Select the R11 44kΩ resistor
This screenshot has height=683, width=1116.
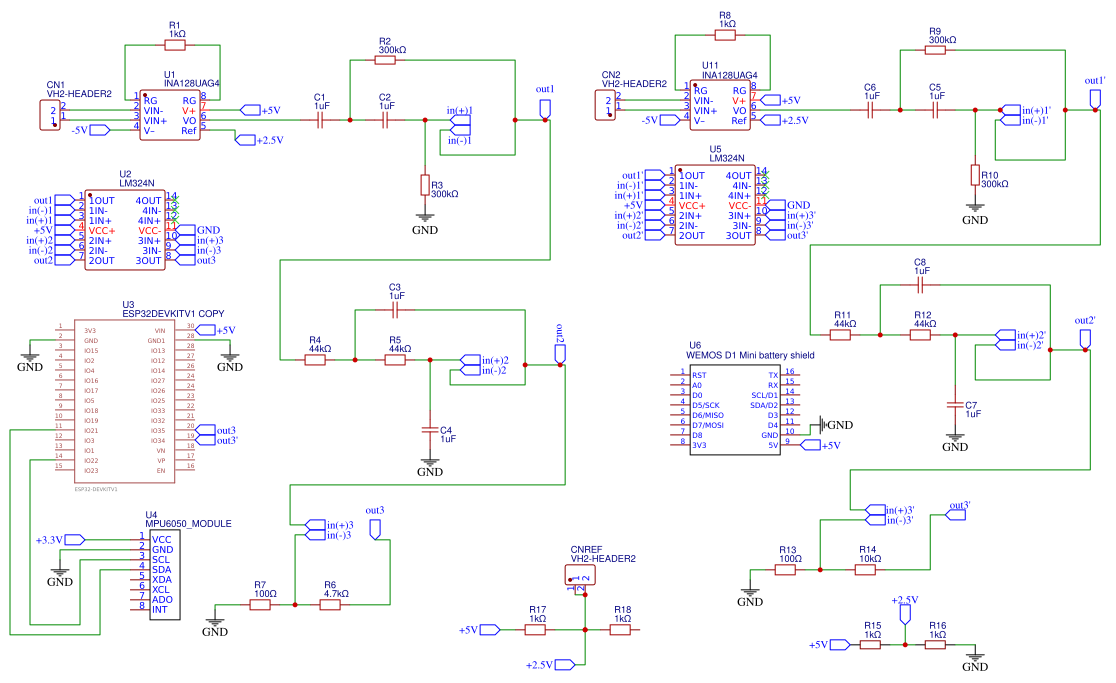click(x=841, y=334)
